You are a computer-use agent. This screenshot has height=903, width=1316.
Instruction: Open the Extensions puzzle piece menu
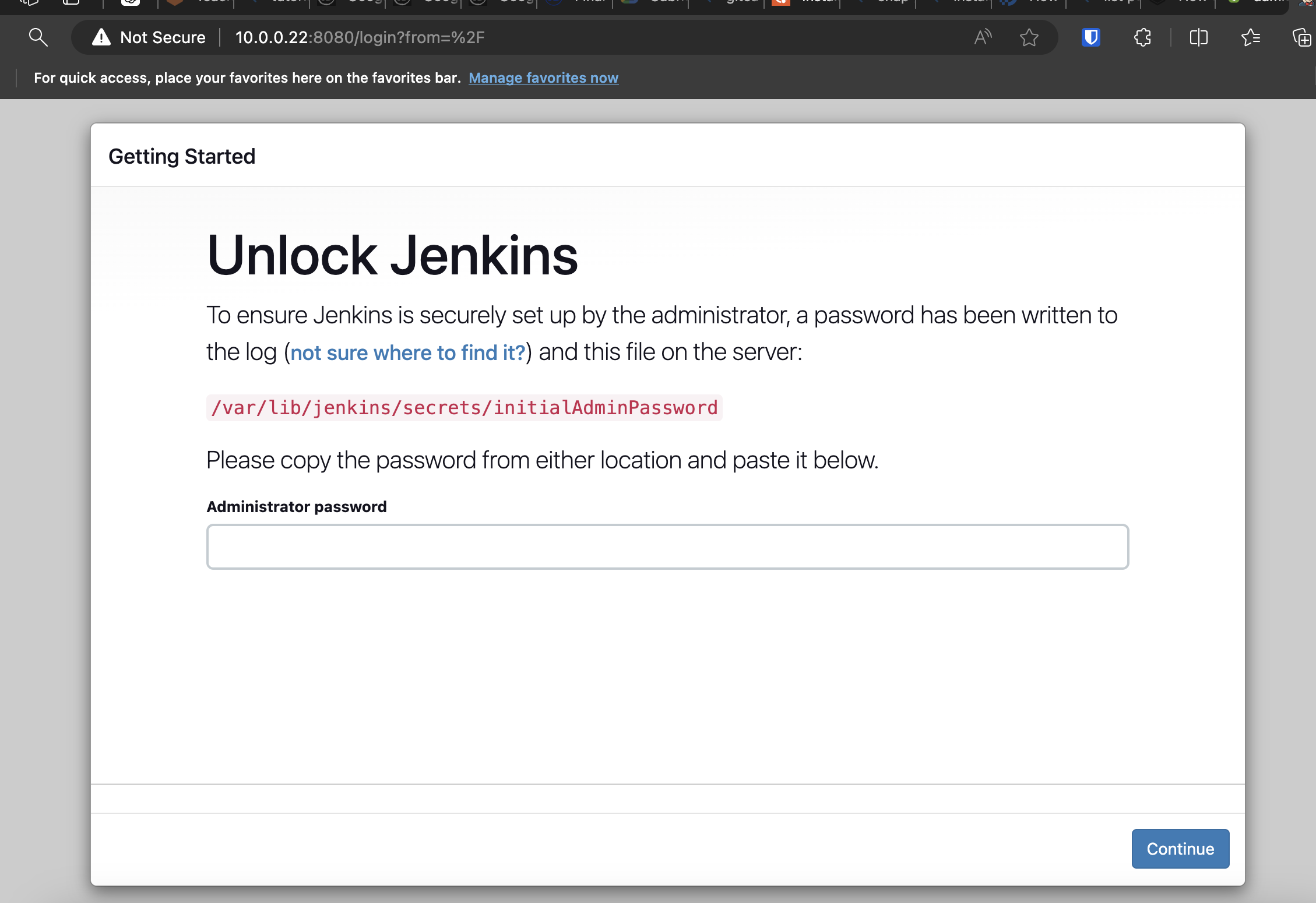[x=1142, y=37]
